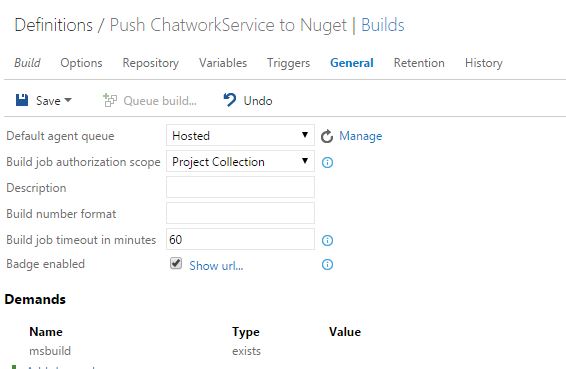The height and width of the screenshot is (369, 566).
Task: Toggle the Badge enabled checkbox
Action: pos(176,264)
